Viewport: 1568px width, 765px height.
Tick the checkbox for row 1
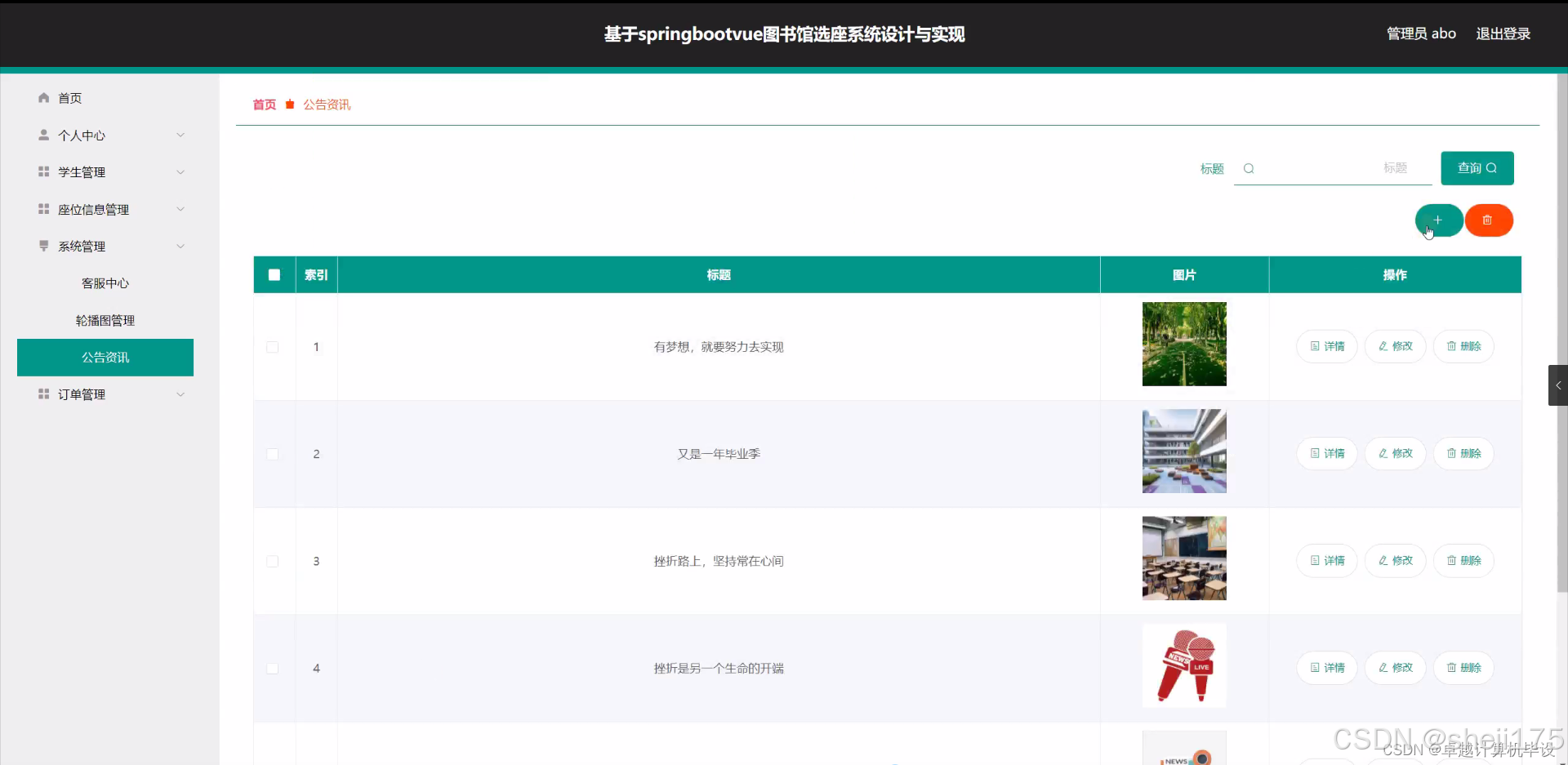(272, 347)
